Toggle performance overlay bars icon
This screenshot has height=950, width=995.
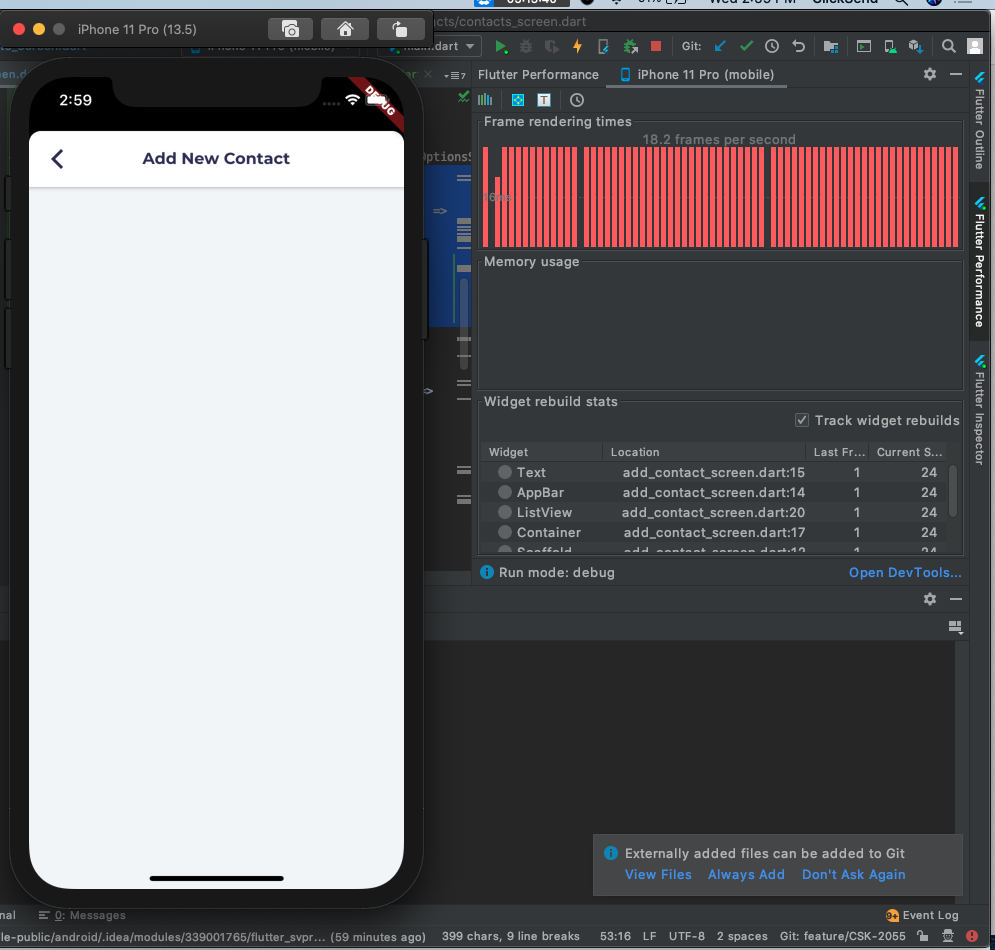coord(485,100)
